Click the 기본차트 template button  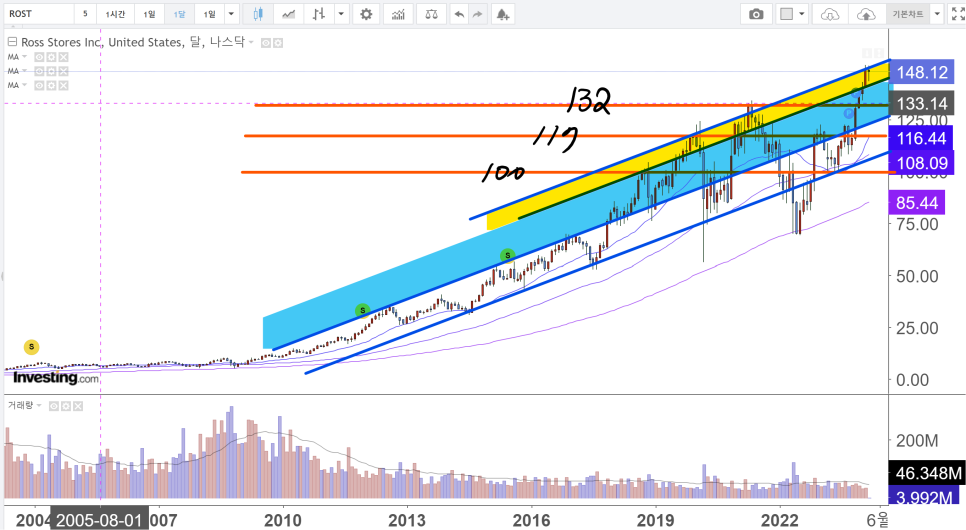point(907,14)
